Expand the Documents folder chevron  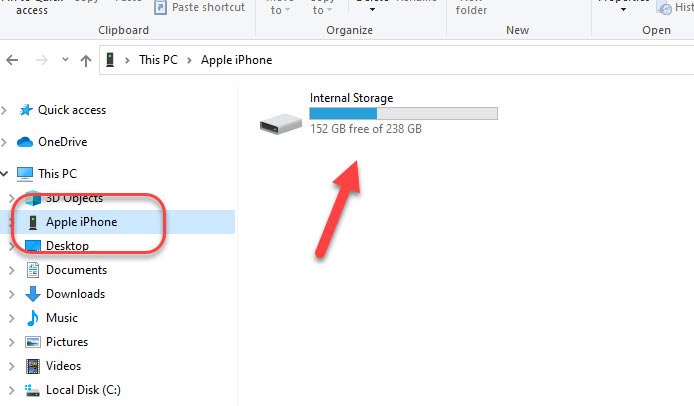tap(12, 270)
